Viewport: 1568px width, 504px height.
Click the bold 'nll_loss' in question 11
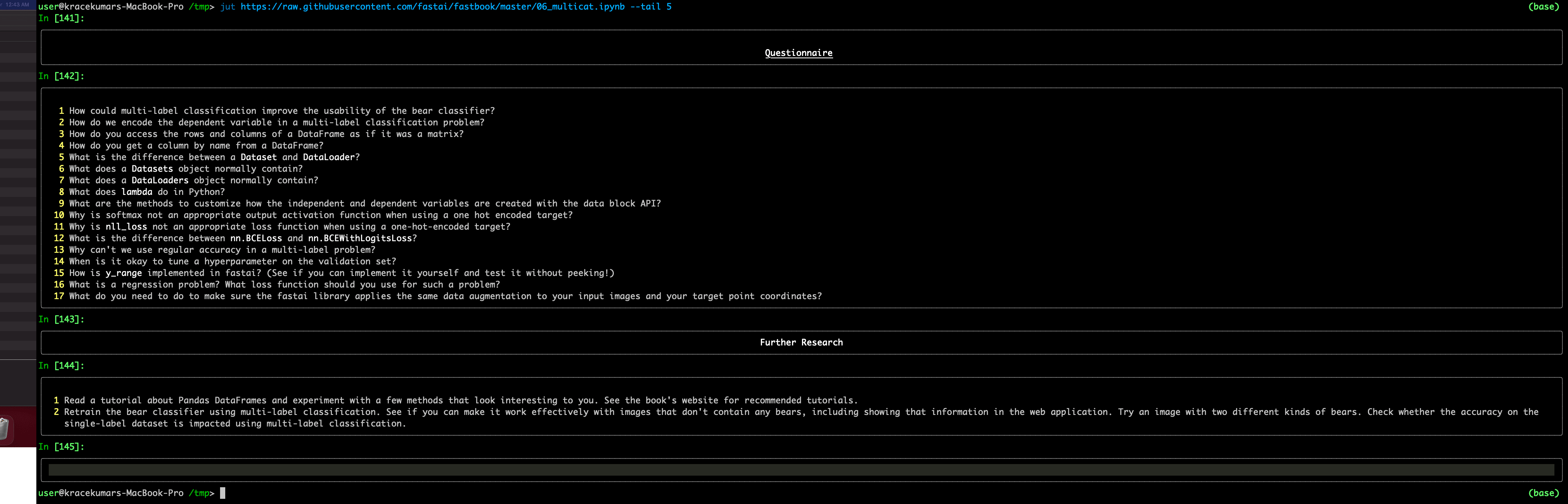coord(126,226)
